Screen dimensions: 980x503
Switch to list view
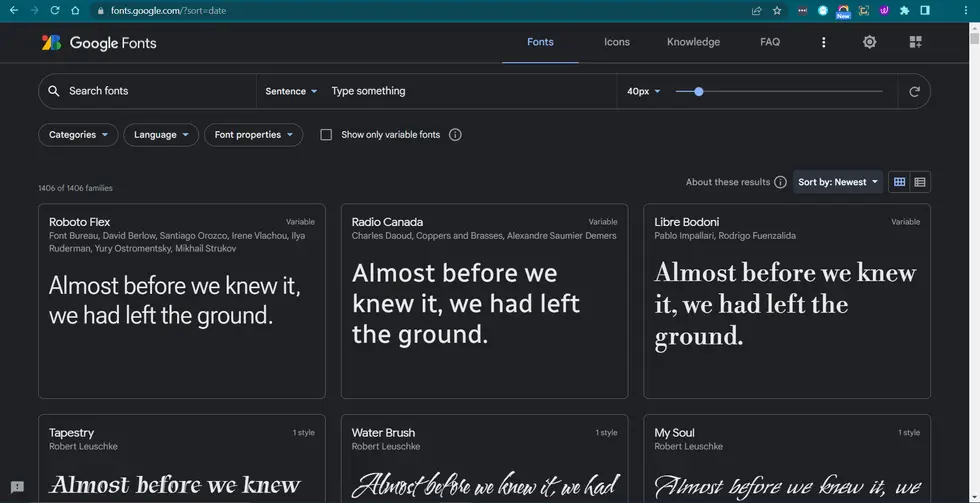tap(920, 182)
